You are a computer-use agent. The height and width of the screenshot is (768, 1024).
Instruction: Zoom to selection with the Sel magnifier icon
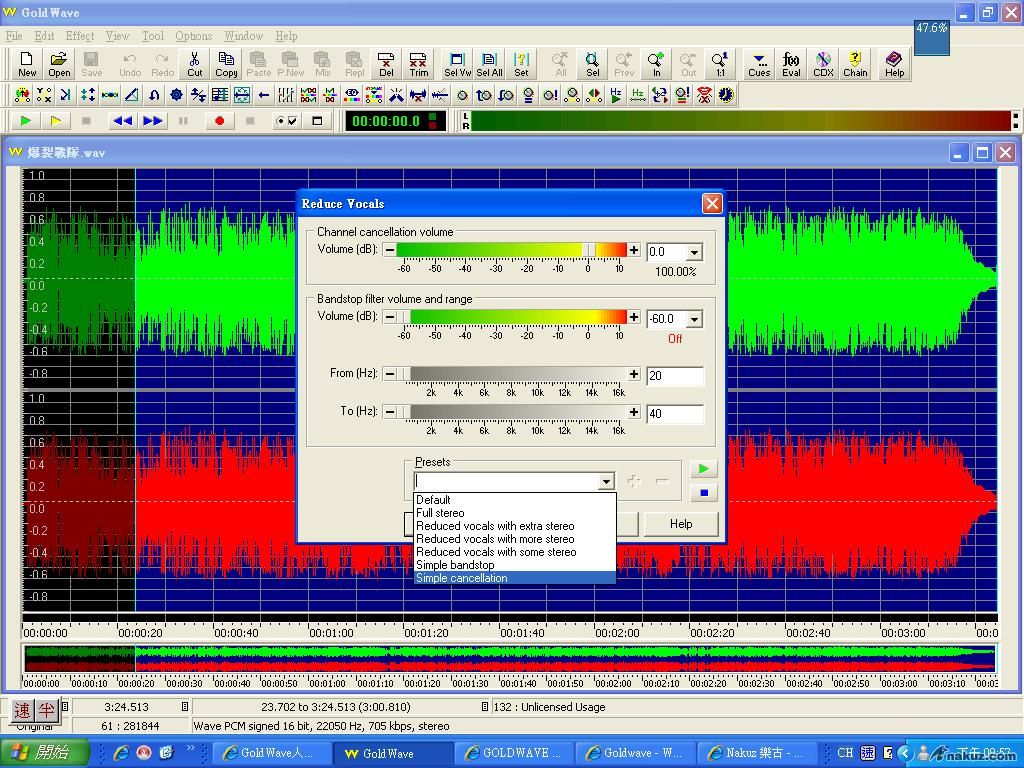tap(592, 64)
